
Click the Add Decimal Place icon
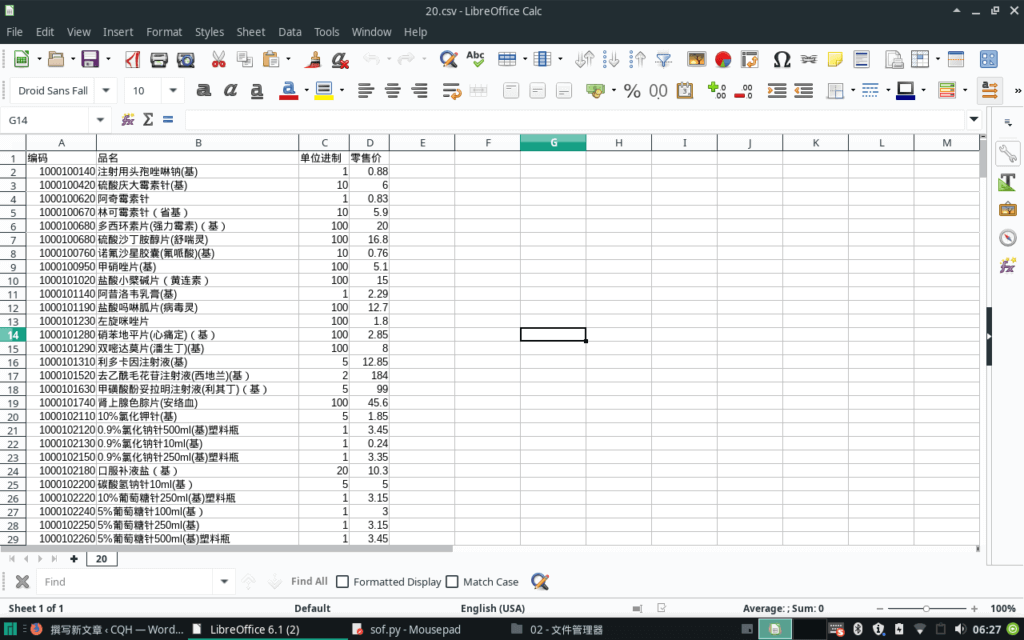[x=716, y=90]
